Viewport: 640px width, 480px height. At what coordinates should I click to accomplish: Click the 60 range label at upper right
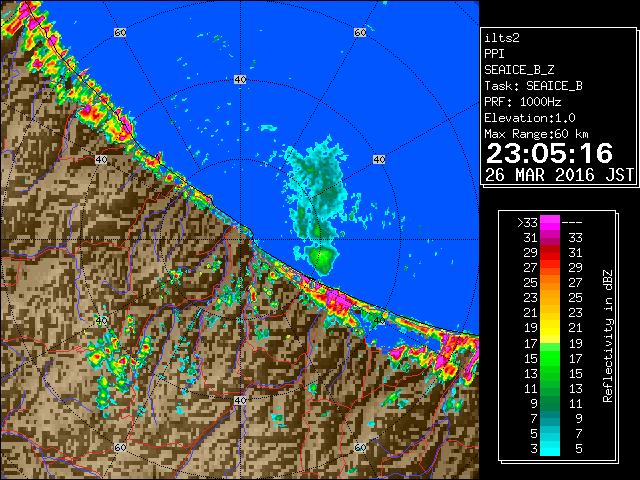pos(360,32)
